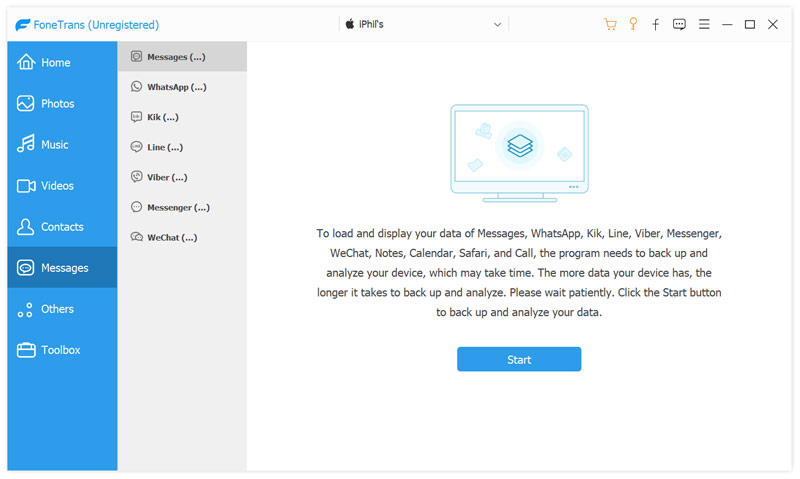Click the Contacts person icon in sidebar
The height and width of the screenshot is (479, 800).
(26, 226)
